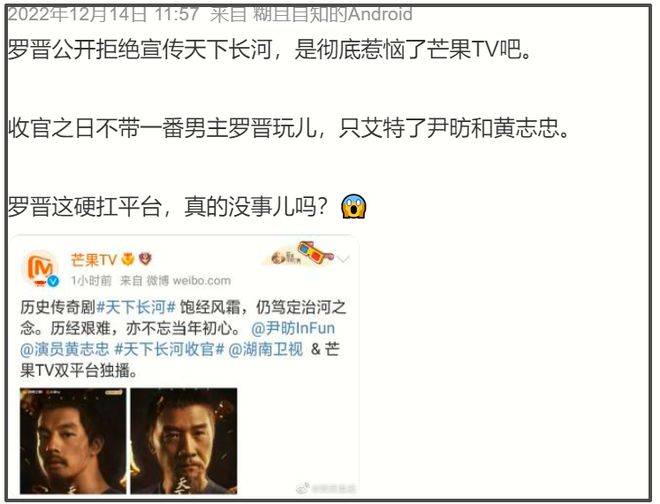Click the blue verified badge on avatar

point(53,281)
